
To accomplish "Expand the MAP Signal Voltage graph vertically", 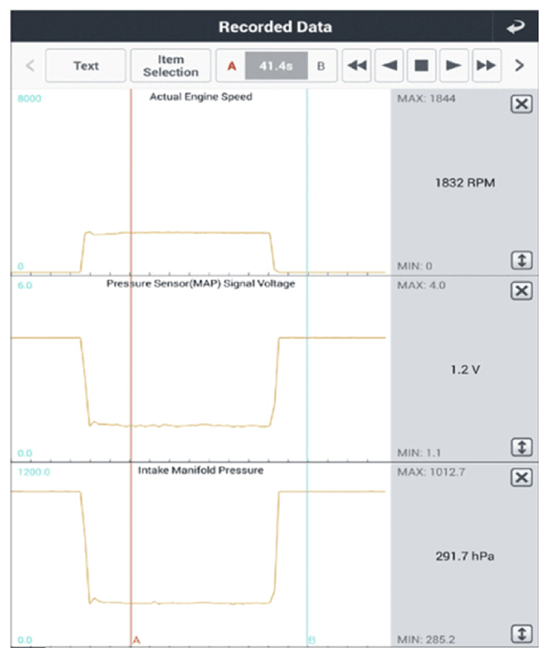I will 522,447.
